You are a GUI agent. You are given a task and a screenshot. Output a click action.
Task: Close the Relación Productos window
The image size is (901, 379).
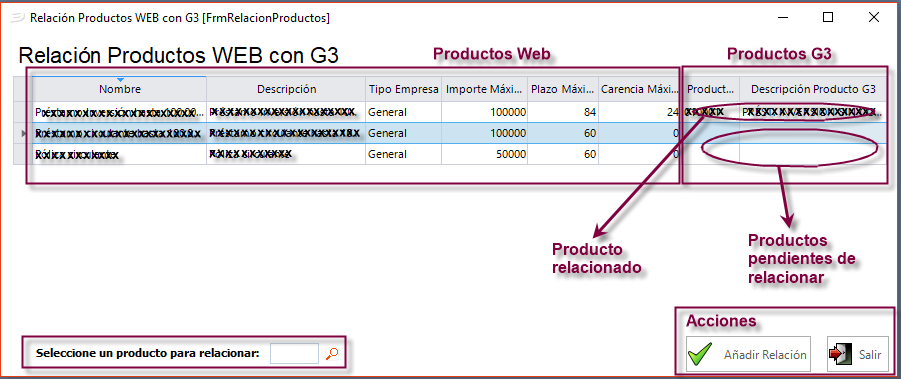click(x=874, y=17)
